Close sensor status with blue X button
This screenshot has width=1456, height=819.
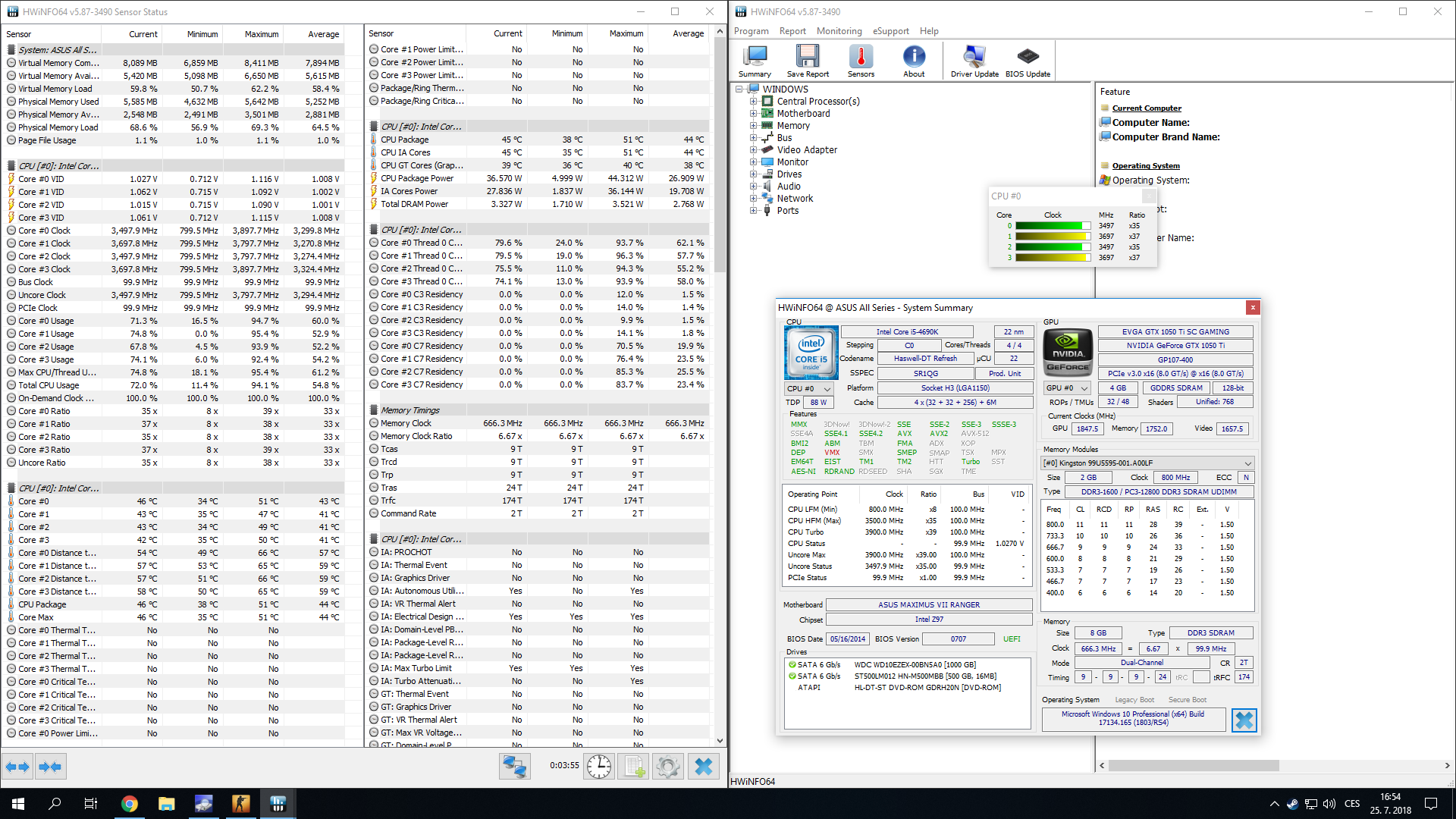click(704, 767)
